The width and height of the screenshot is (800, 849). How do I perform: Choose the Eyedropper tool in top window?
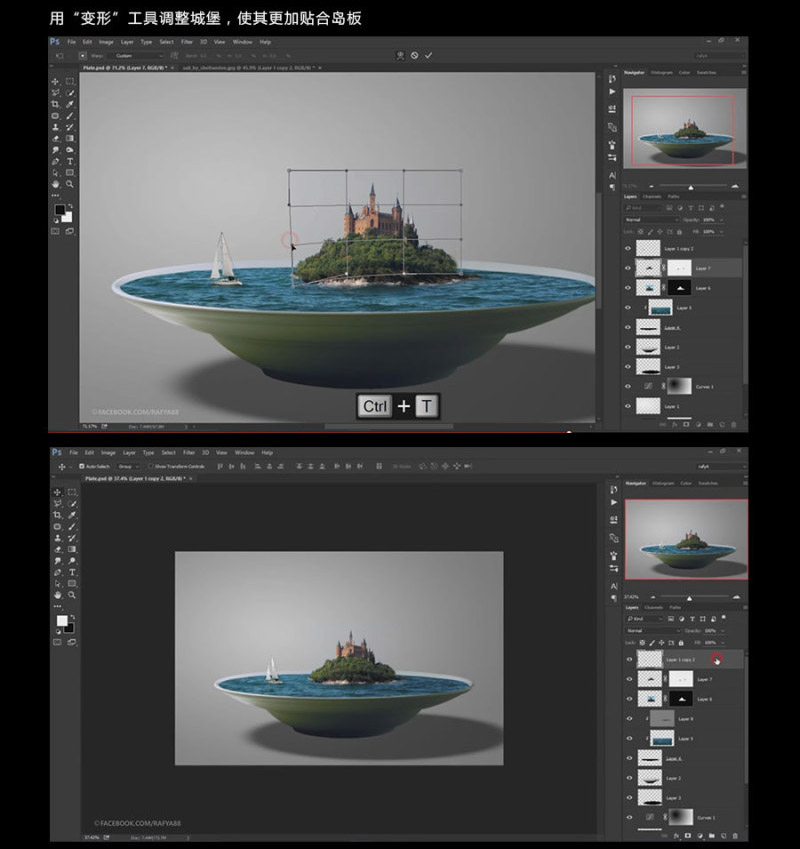70,104
